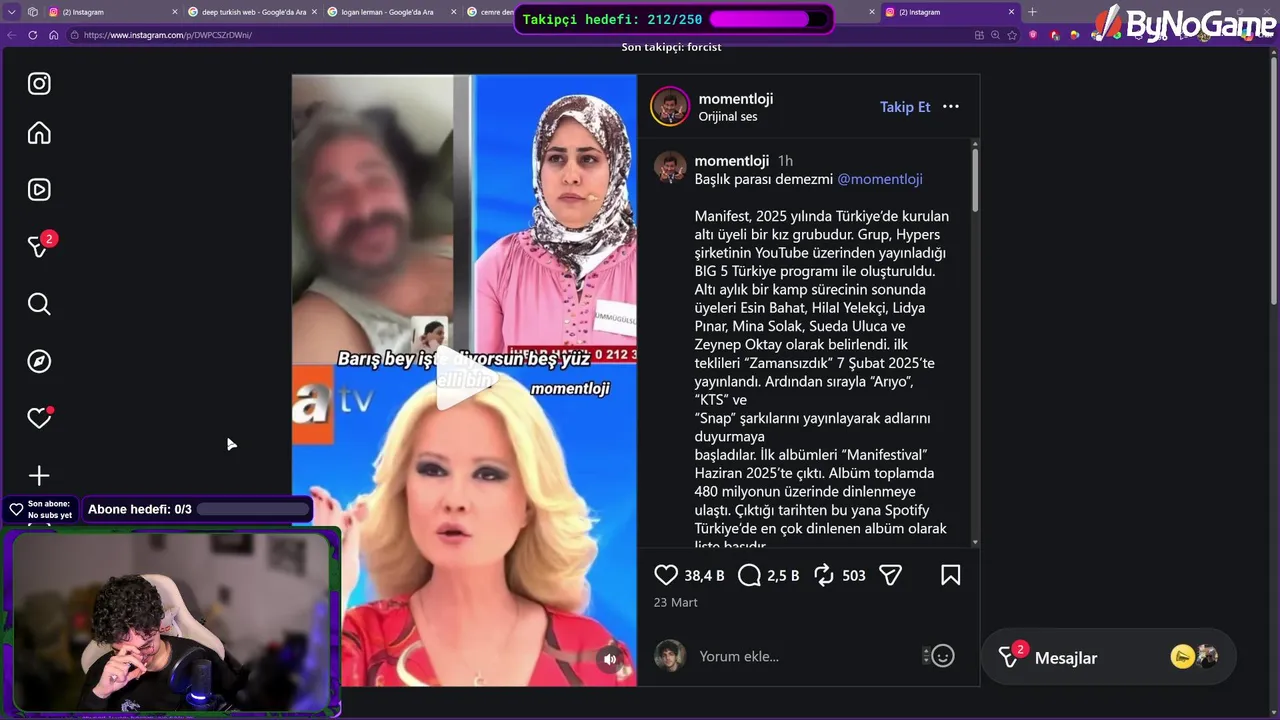
Task: Open Explore compass icon
Action: [39, 361]
